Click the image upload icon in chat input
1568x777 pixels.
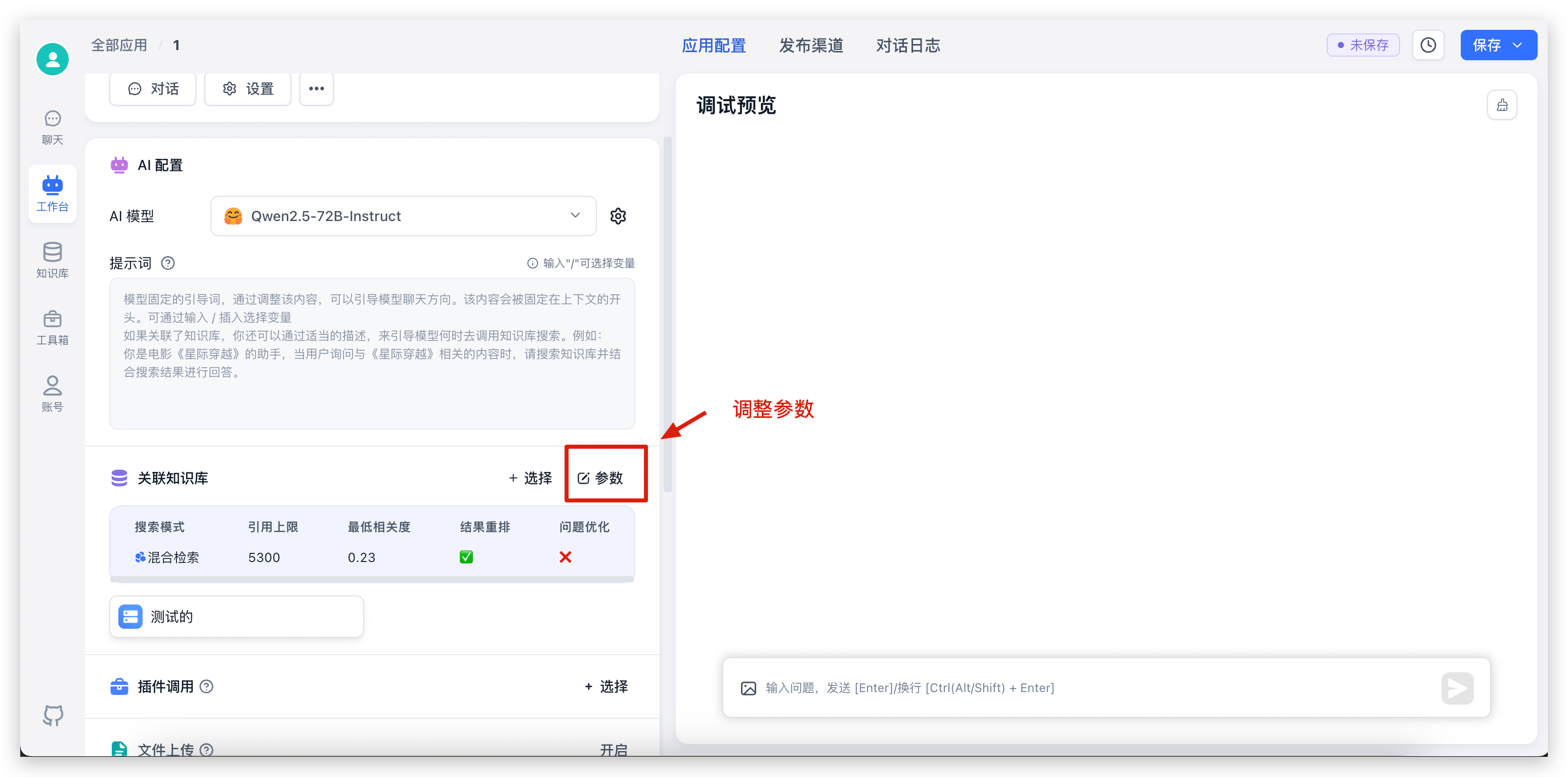[x=748, y=688]
